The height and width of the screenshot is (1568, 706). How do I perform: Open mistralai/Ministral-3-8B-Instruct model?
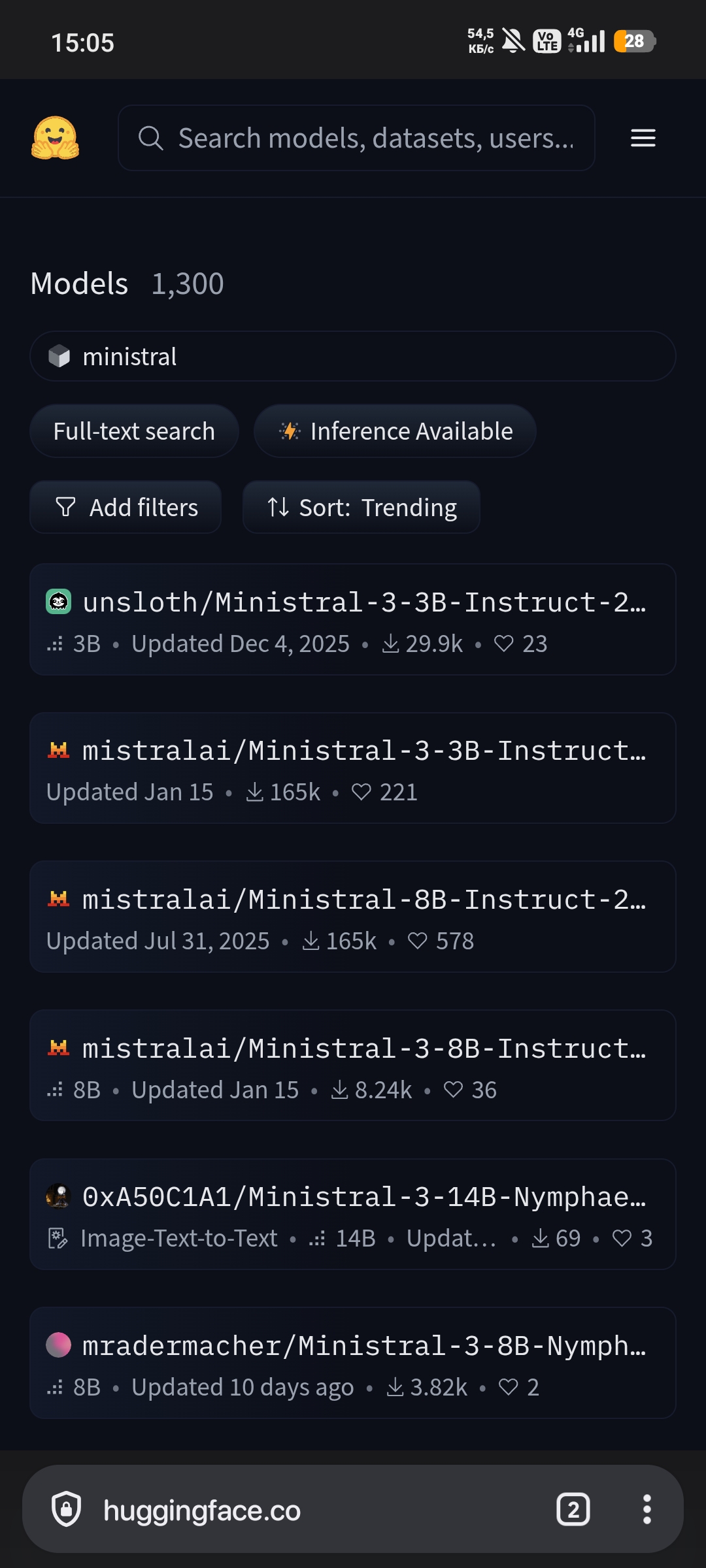(x=353, y=1066)
